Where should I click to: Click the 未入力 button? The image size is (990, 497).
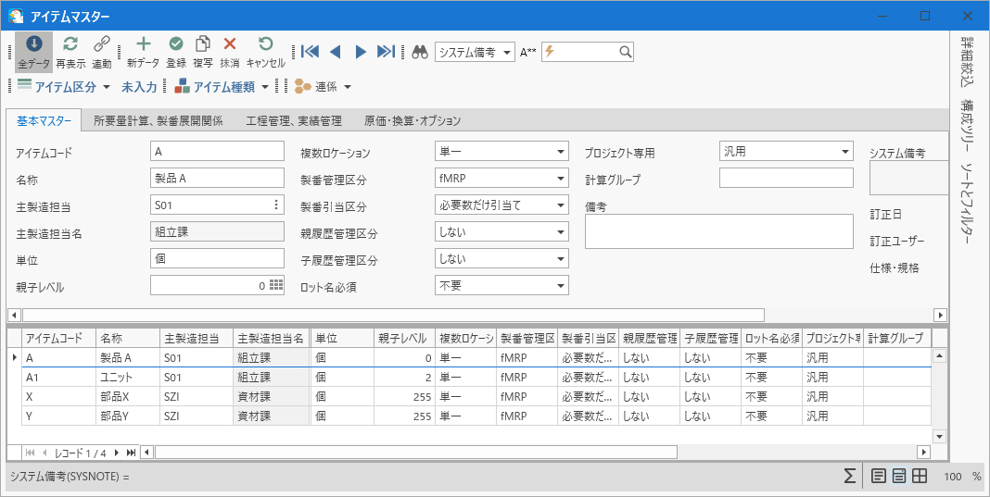139,87
